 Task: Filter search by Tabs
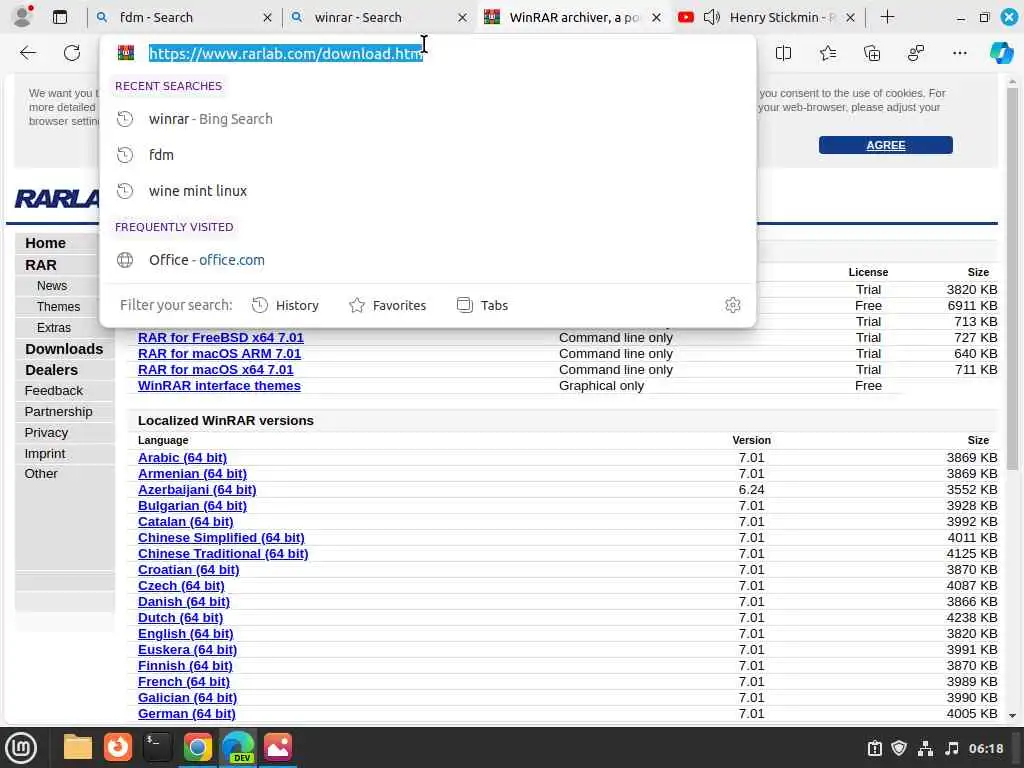pyautogui.click(x=483, y=305)
